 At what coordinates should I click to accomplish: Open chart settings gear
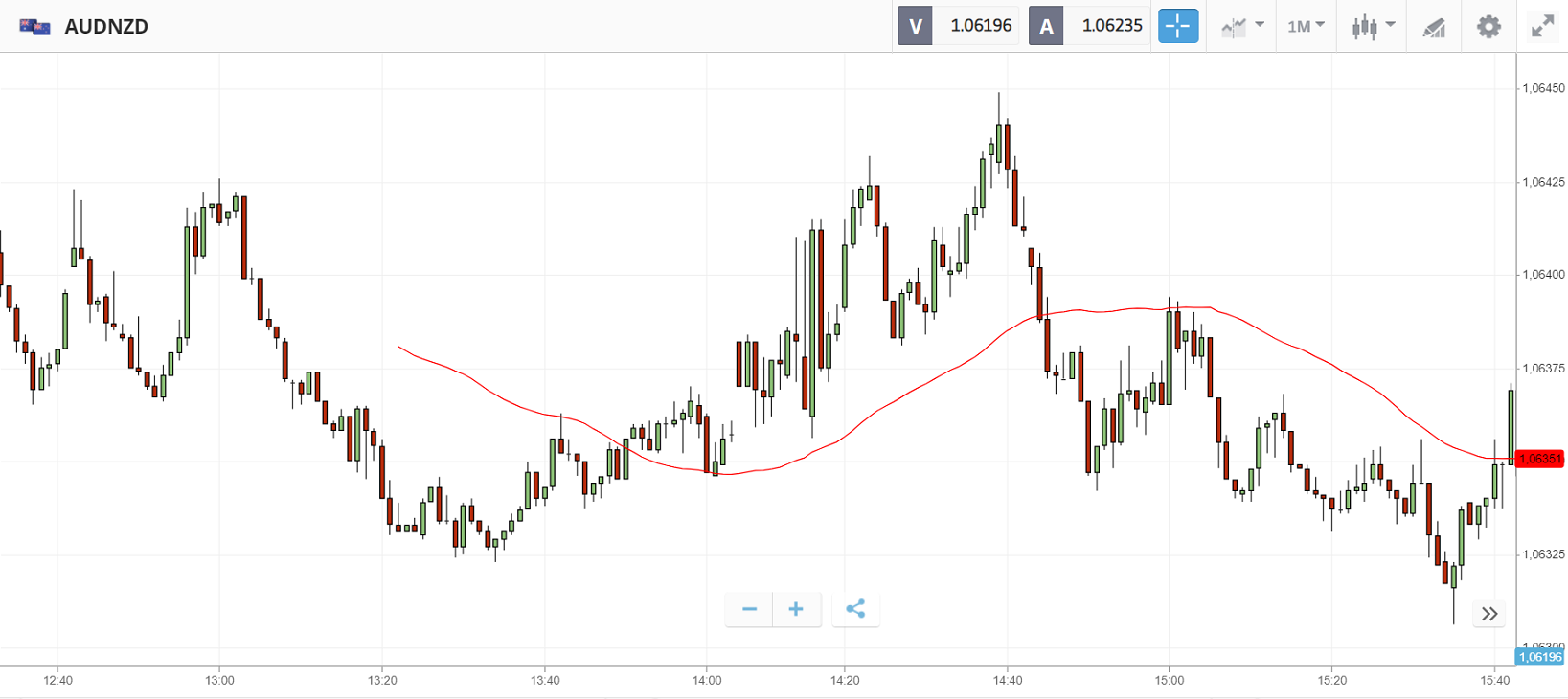tap(1488, 26)
